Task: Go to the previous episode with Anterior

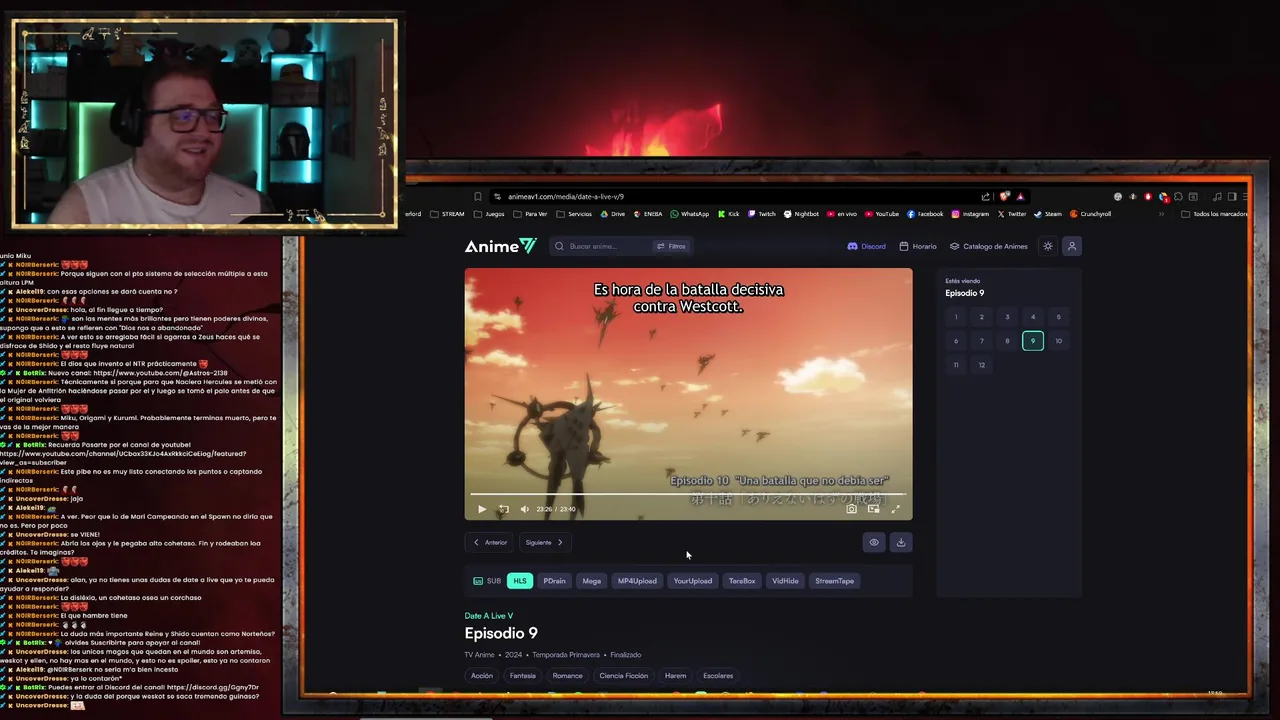Action: (x=490, y=542)
